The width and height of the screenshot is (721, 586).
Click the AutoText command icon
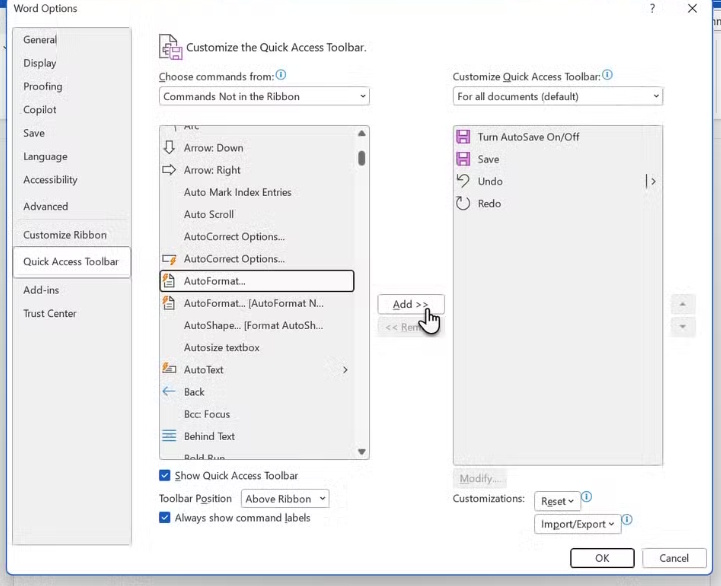click(169, 369)
